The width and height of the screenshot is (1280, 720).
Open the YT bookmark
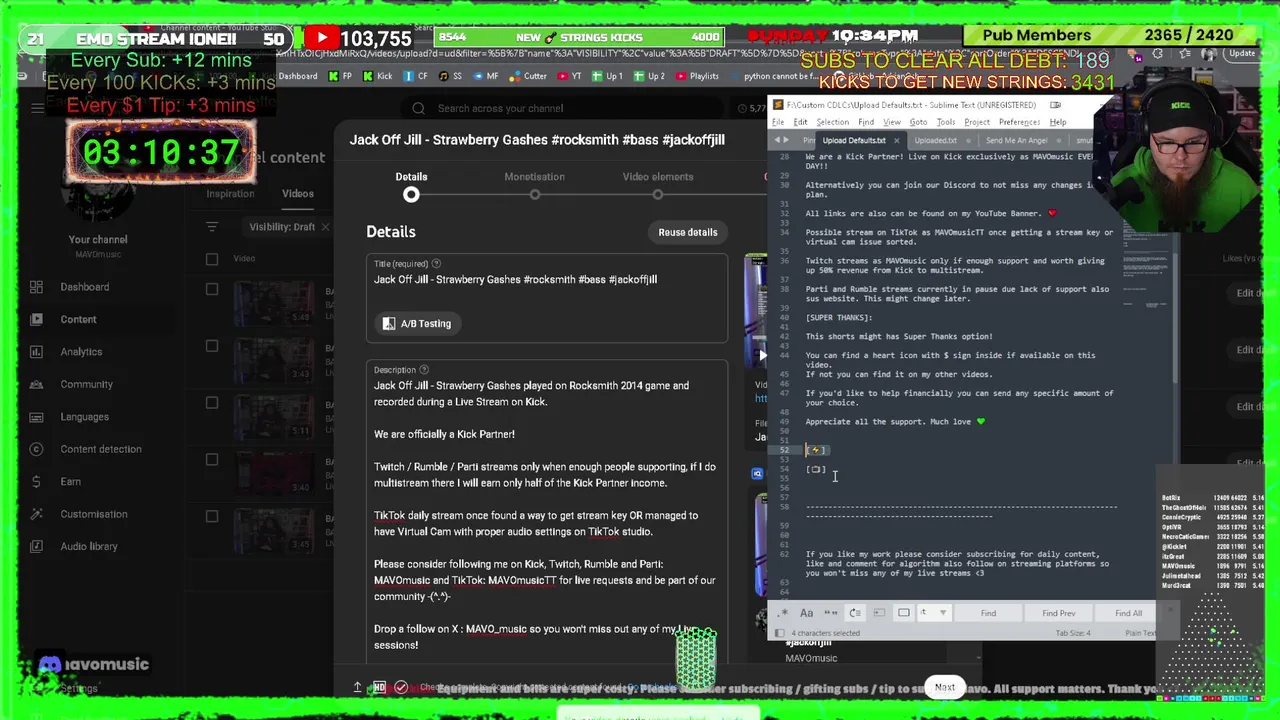tap(568, 76)
